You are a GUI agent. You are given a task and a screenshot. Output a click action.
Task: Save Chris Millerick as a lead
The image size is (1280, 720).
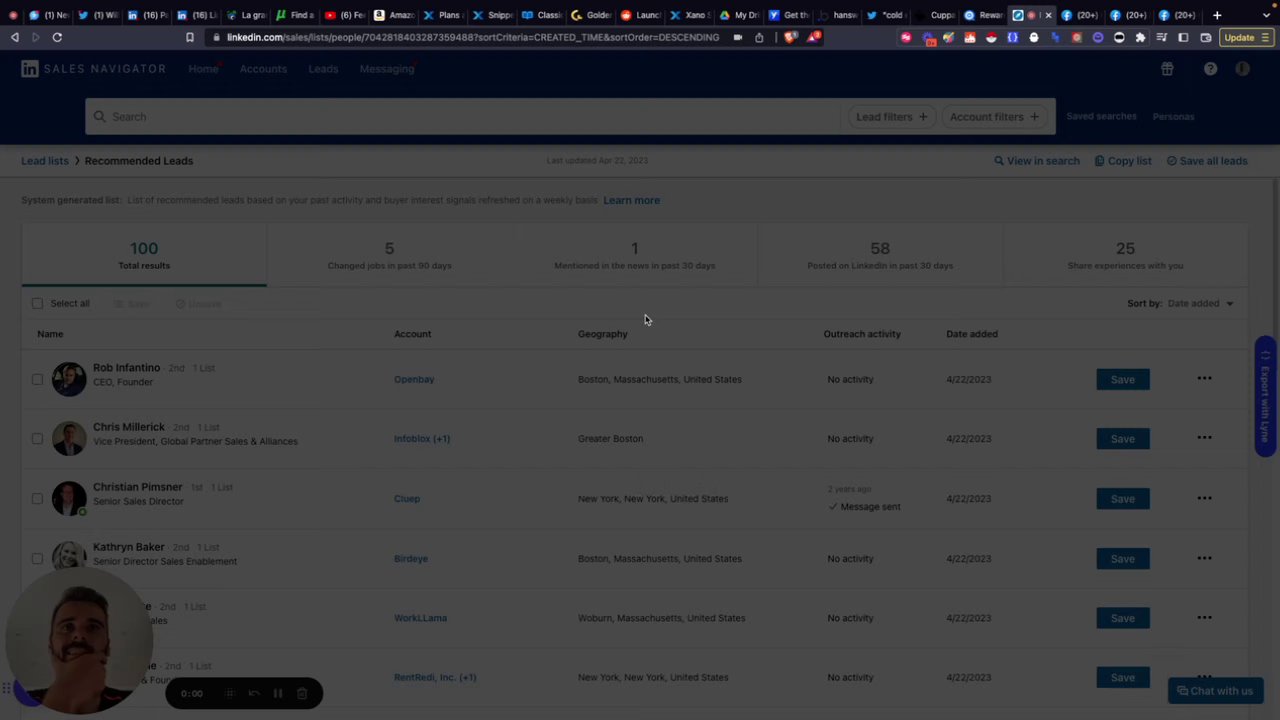1123,439
